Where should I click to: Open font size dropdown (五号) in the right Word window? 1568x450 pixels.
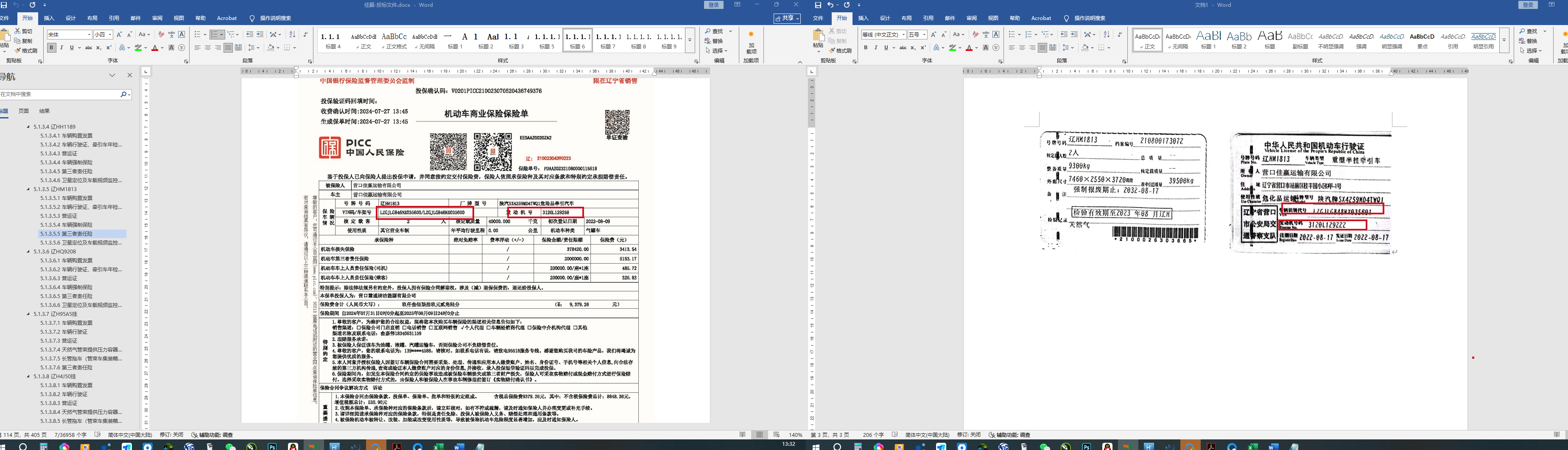click(x=924, y=35)
